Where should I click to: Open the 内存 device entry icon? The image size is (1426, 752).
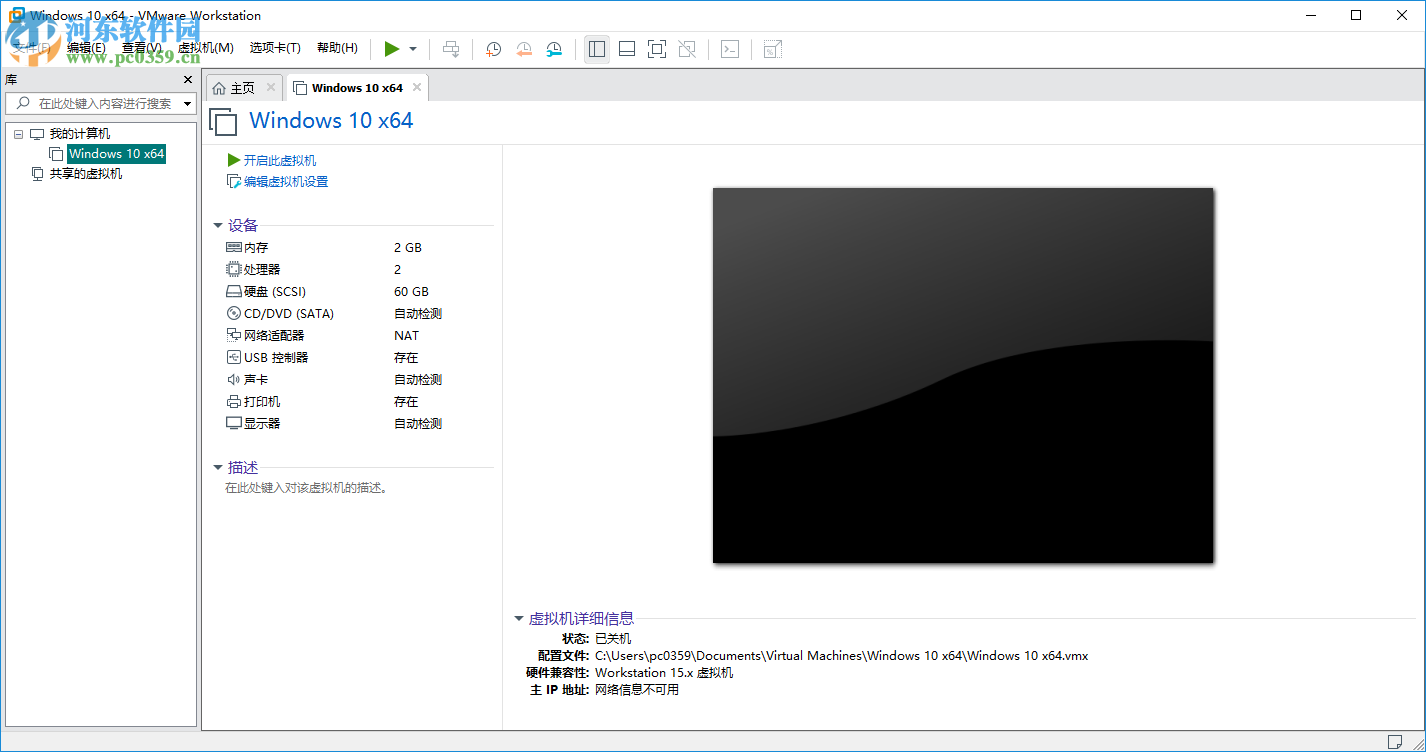click(x=232, y=247)
